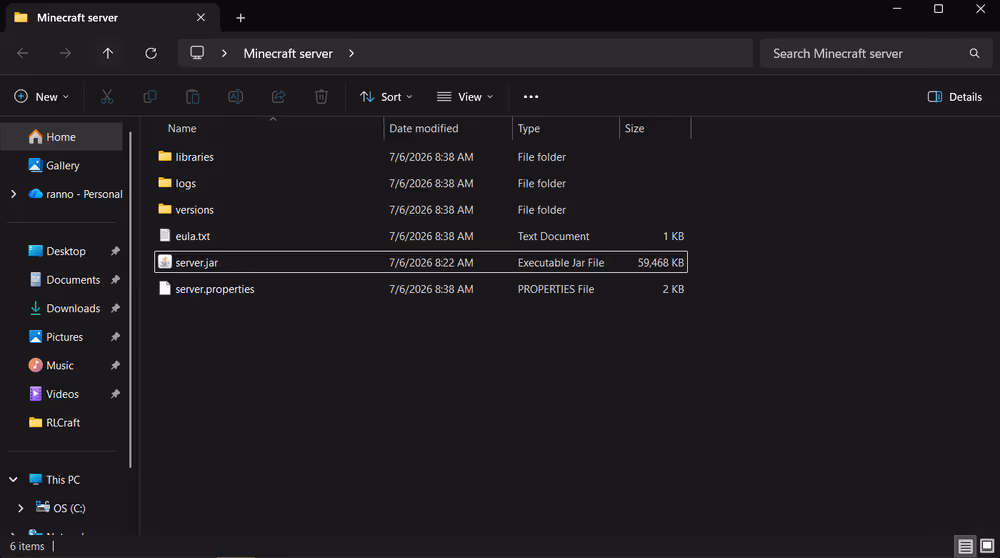Open the See more ellipsis menu

click(531, 97)
